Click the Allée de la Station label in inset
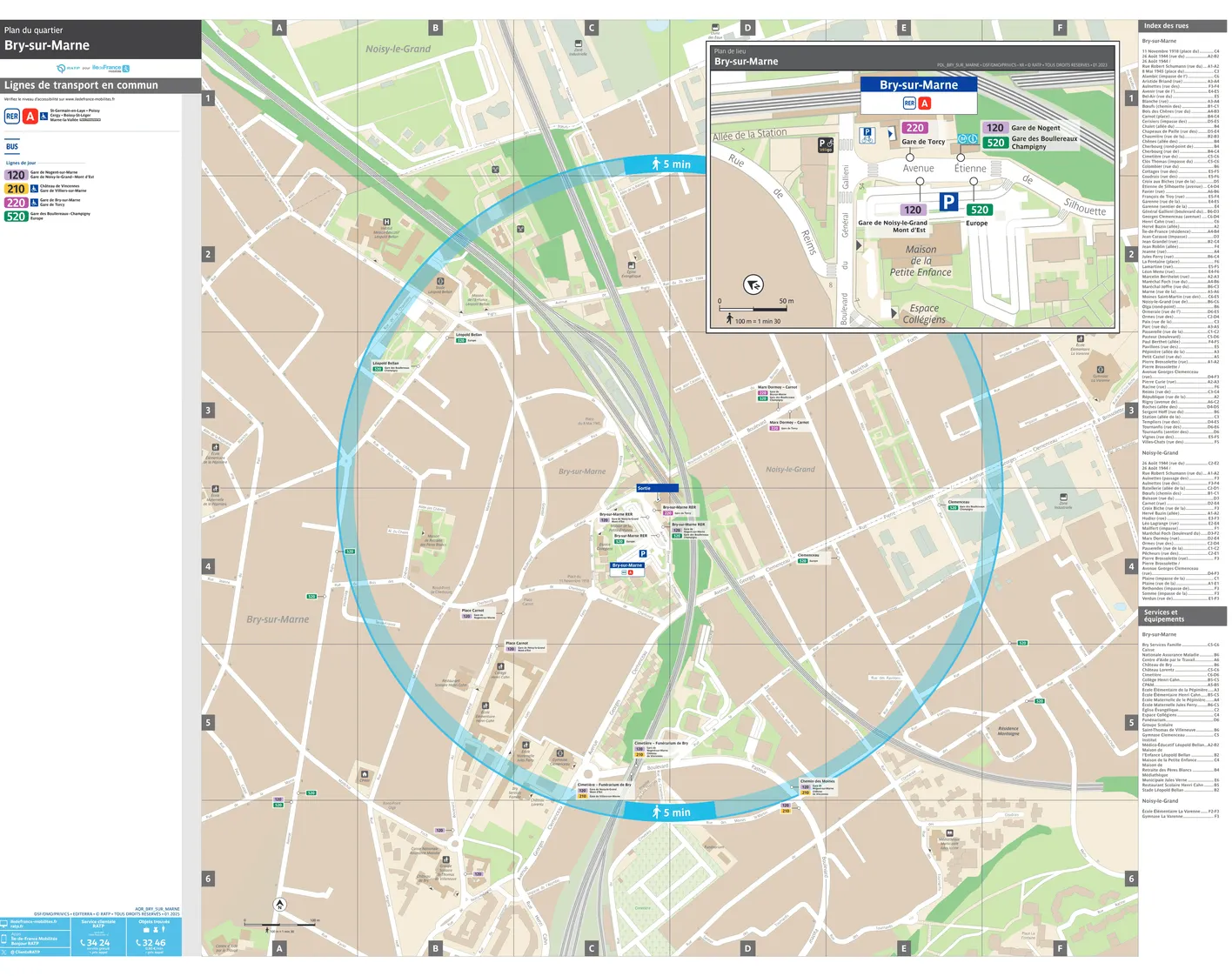The image size is (1232, 976). [x=750, y=135]
